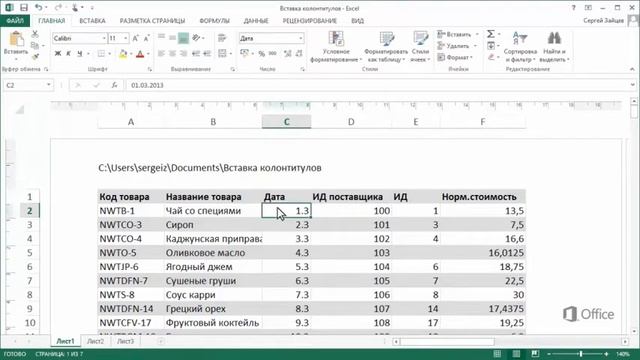640x360 pixels.
Task: Click the Undo arrow icon
Action: [x=38, y=7]
